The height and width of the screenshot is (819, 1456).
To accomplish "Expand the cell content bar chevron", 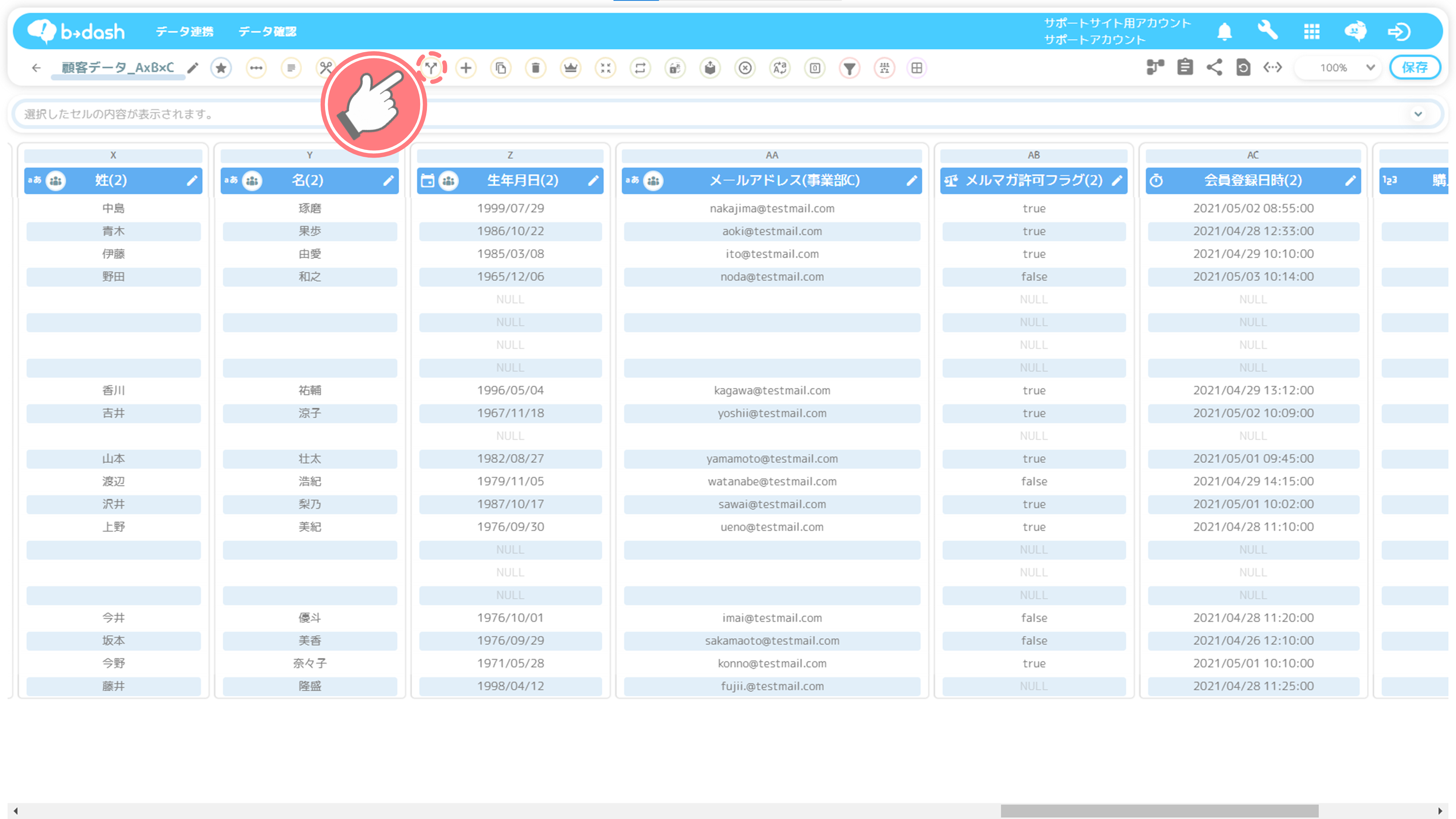I will pos(1418,114).
